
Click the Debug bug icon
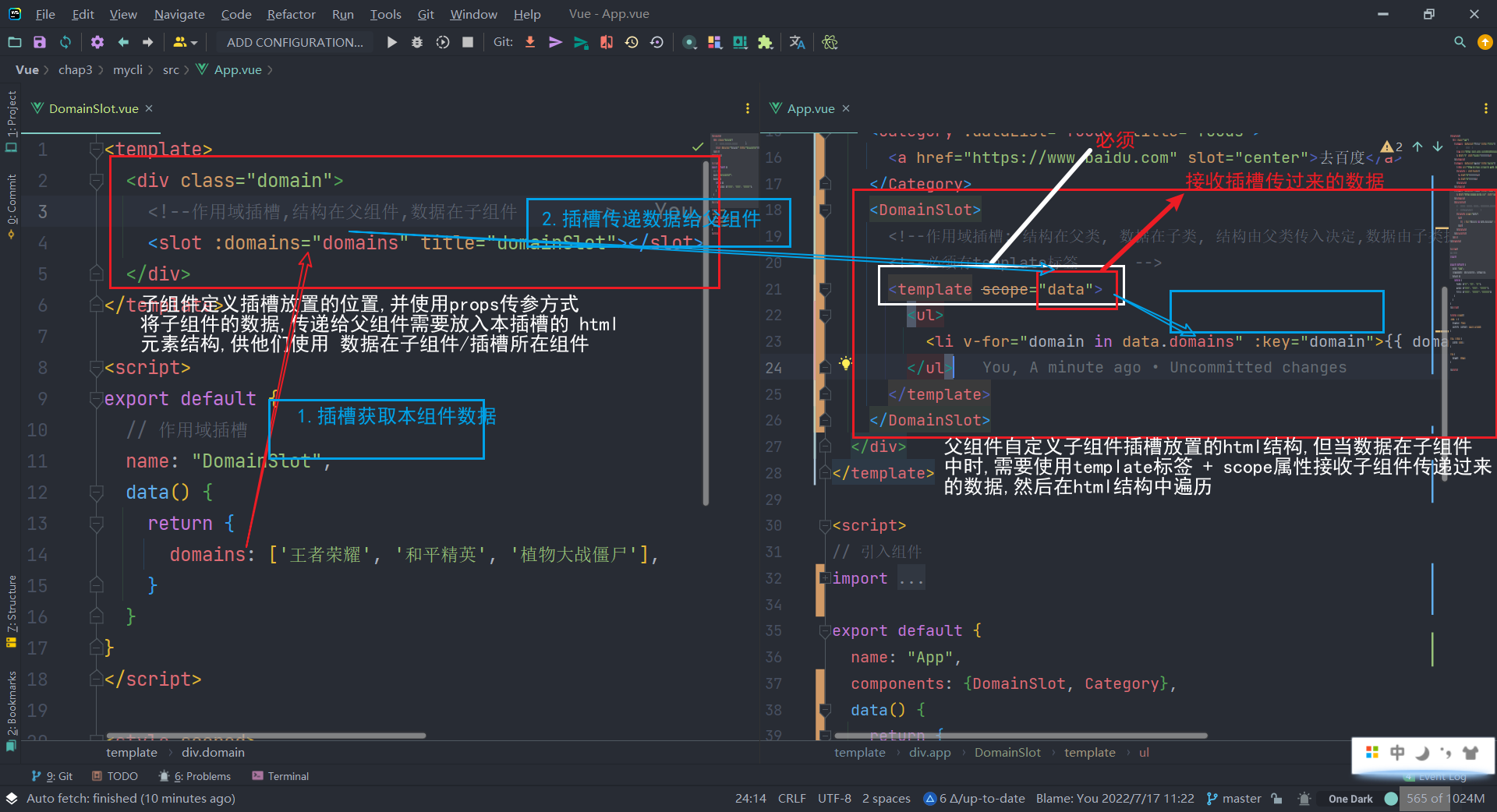coord(417,42)
